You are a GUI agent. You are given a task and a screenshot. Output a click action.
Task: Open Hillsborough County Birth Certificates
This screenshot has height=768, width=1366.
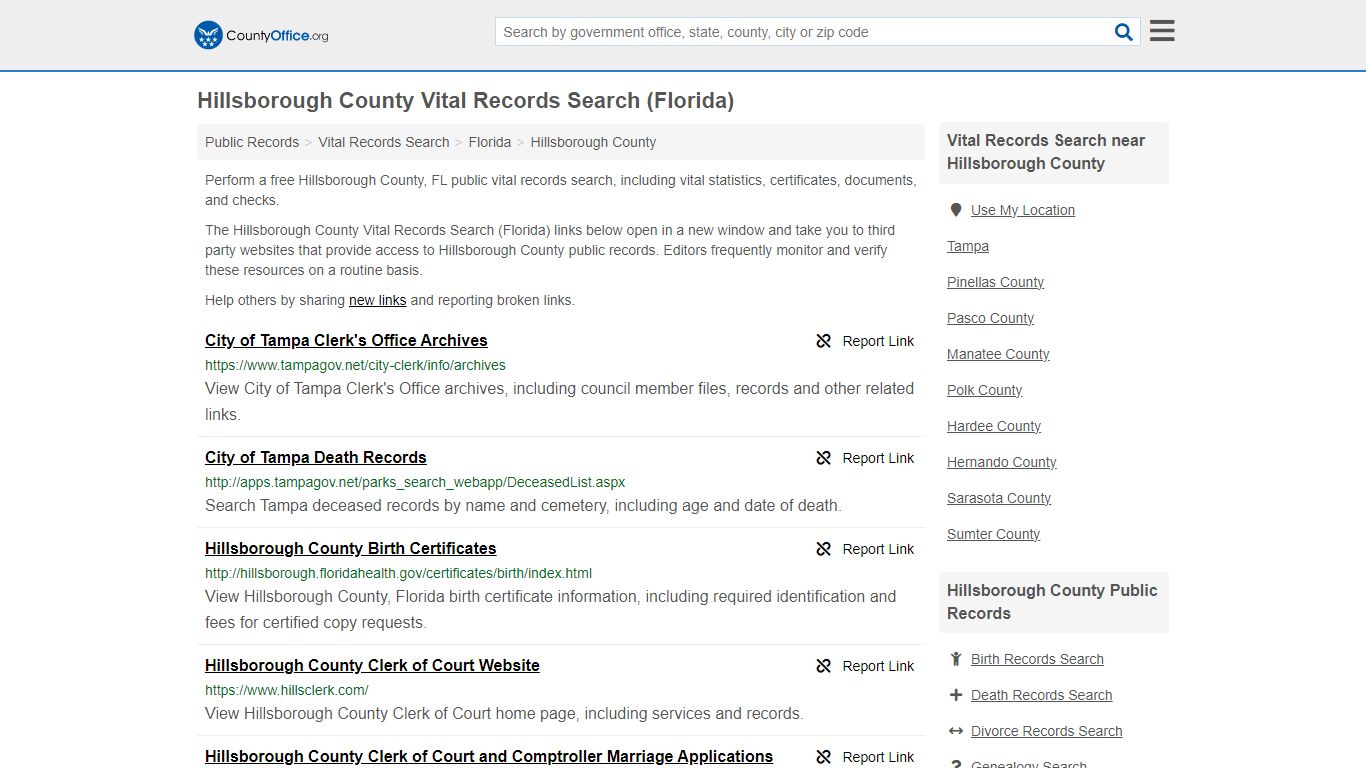point(351,548)
